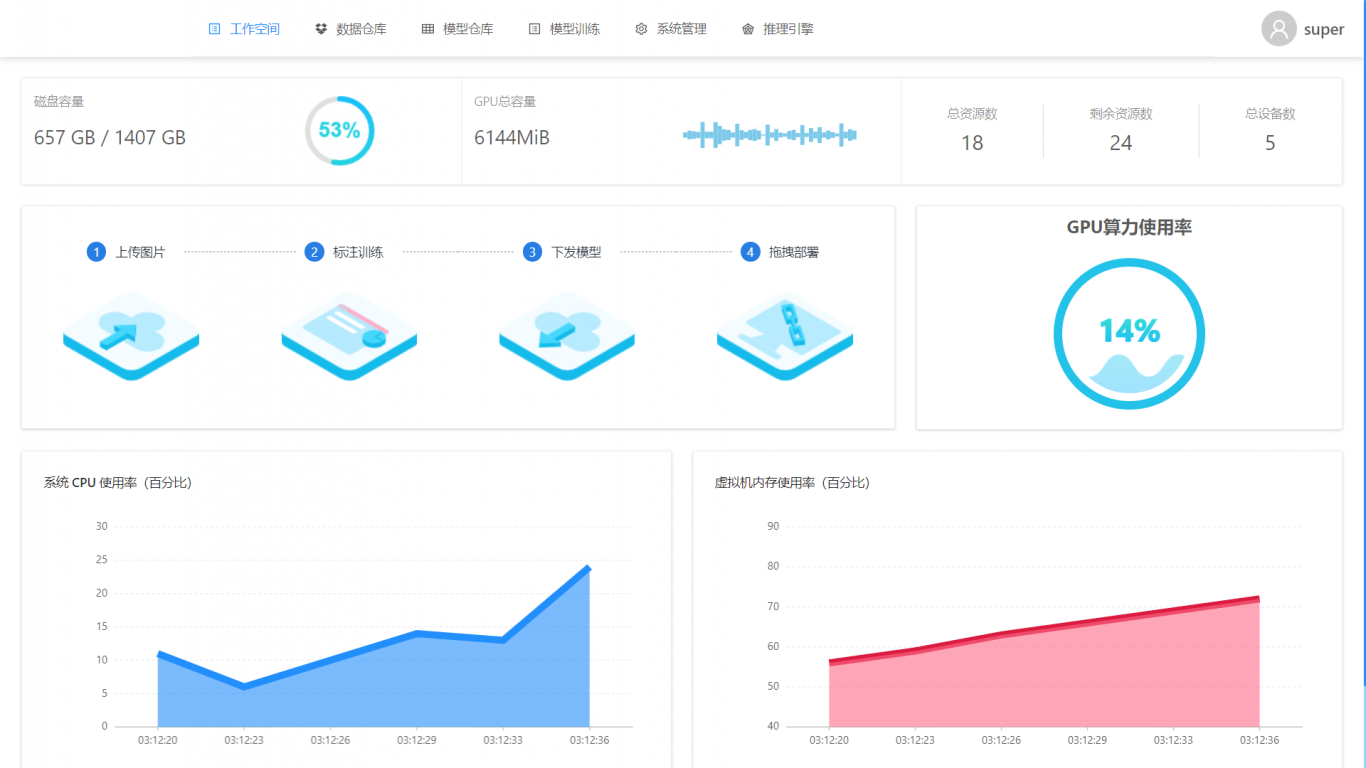
Task: Click the super user avatar icon
Action: [x=1279, y=29]
